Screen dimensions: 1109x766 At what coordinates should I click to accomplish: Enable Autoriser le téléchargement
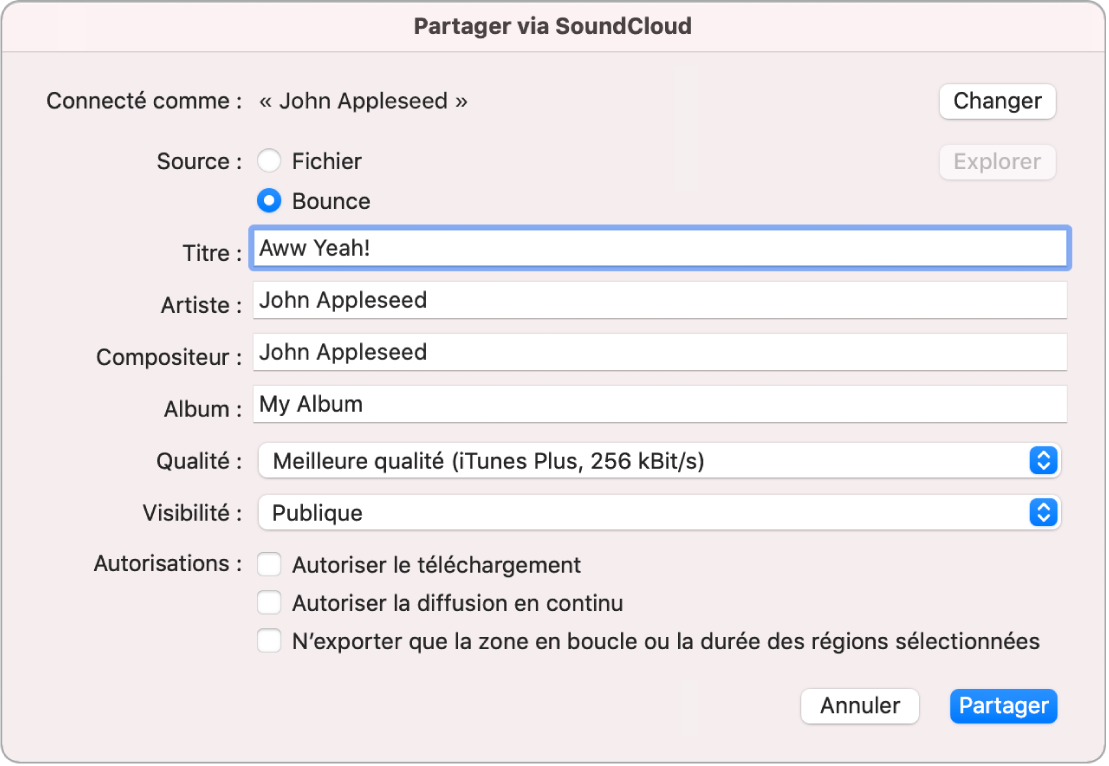(x=268, y=564)
